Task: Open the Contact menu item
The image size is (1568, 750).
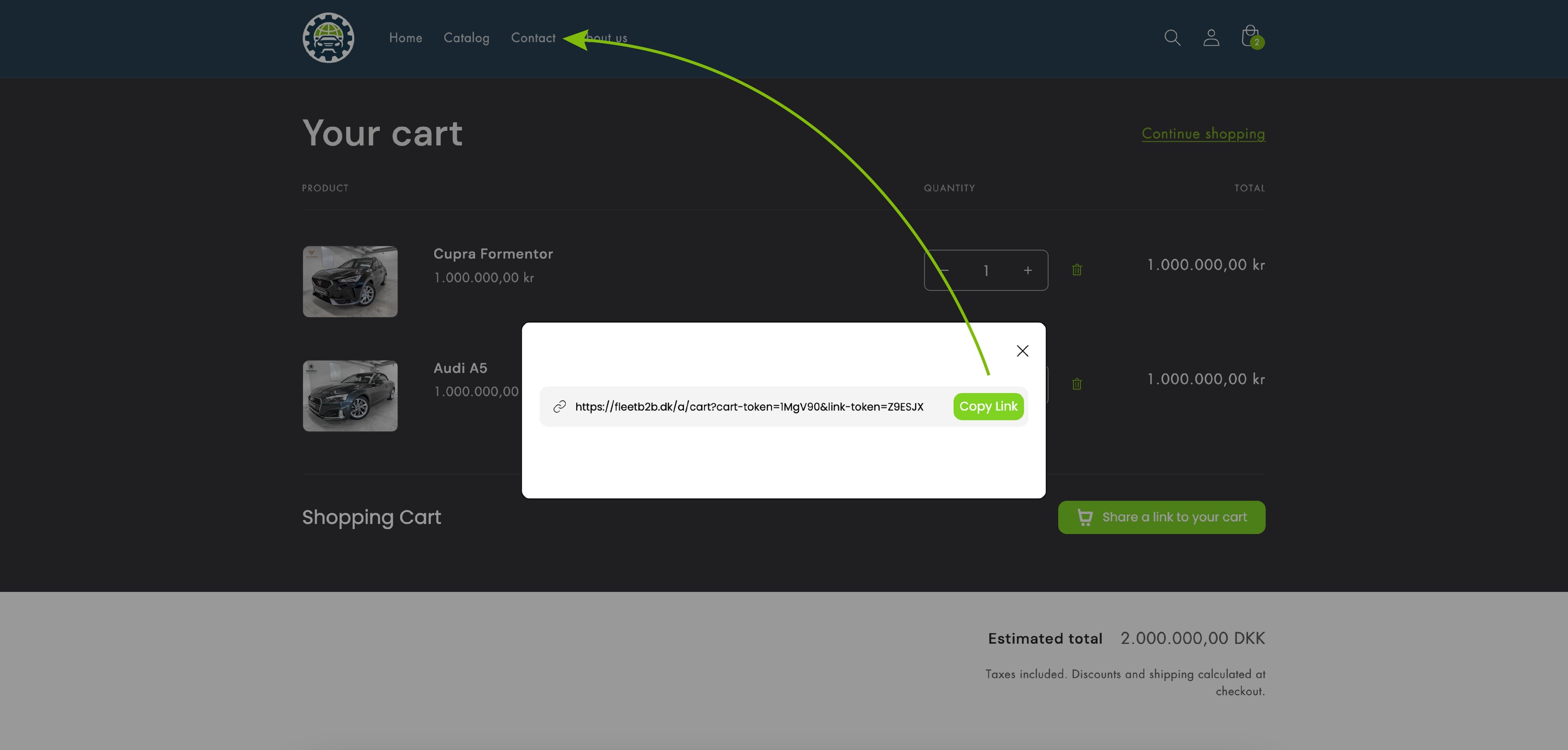Action: (533, 38)
